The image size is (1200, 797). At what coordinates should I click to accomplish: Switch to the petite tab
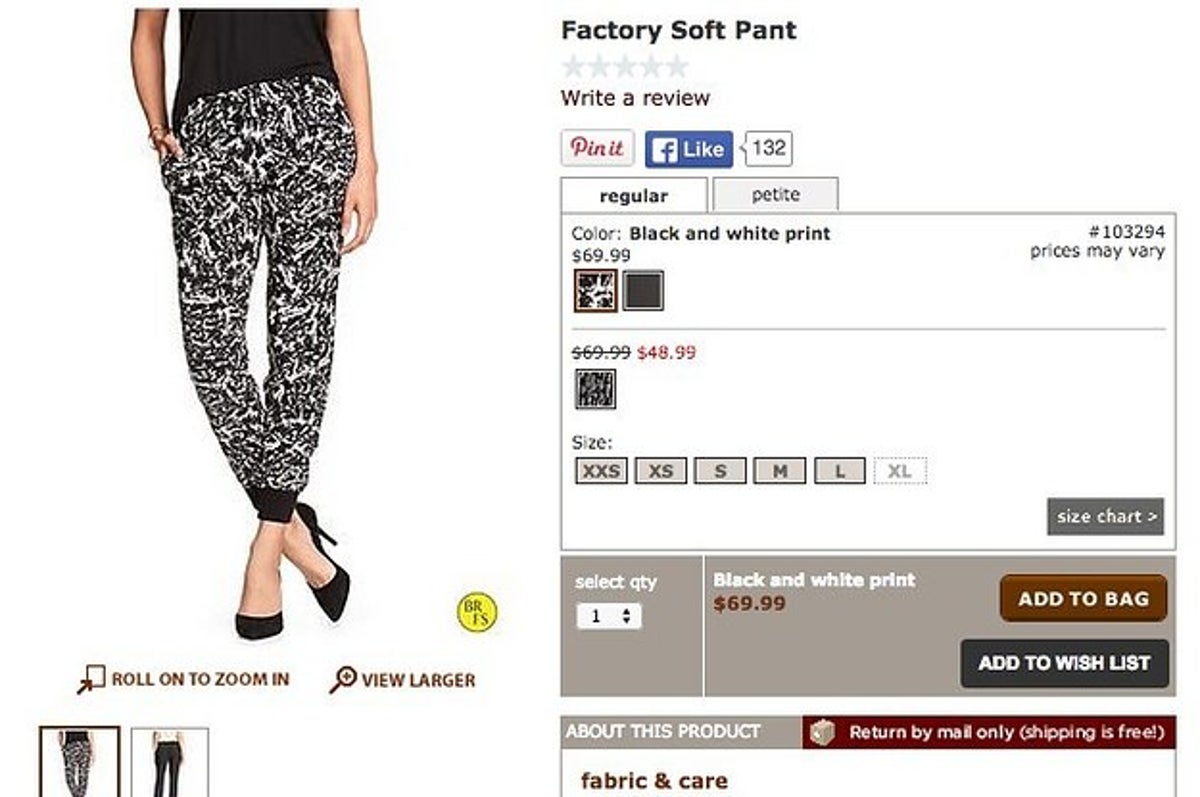pos(775,194)
